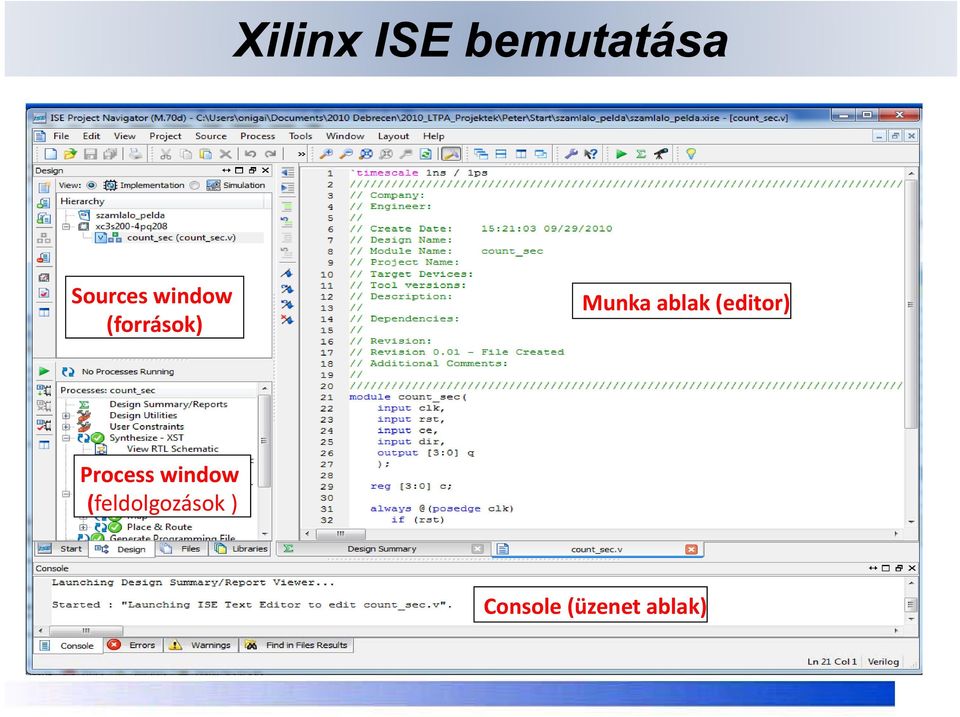Click the Zoom In magnifier icon
This screenshot has width=960, height=717.
pyautogui.click(x=326, y=154)
